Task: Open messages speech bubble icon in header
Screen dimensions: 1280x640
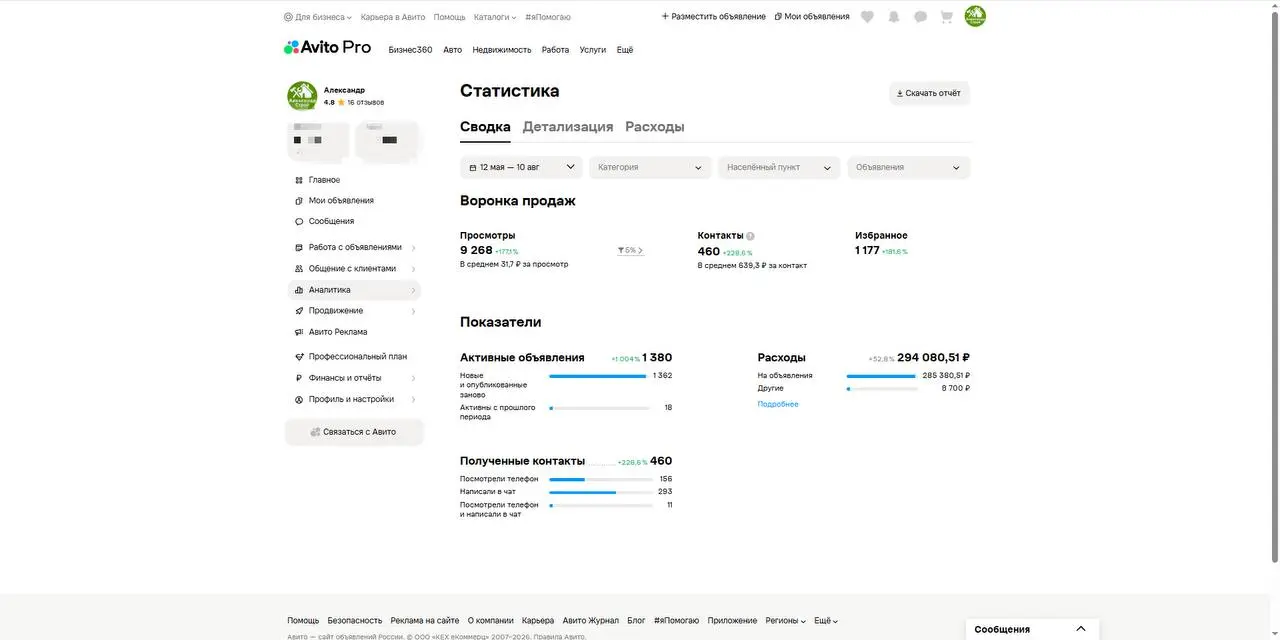Action: tap(920, 17)
